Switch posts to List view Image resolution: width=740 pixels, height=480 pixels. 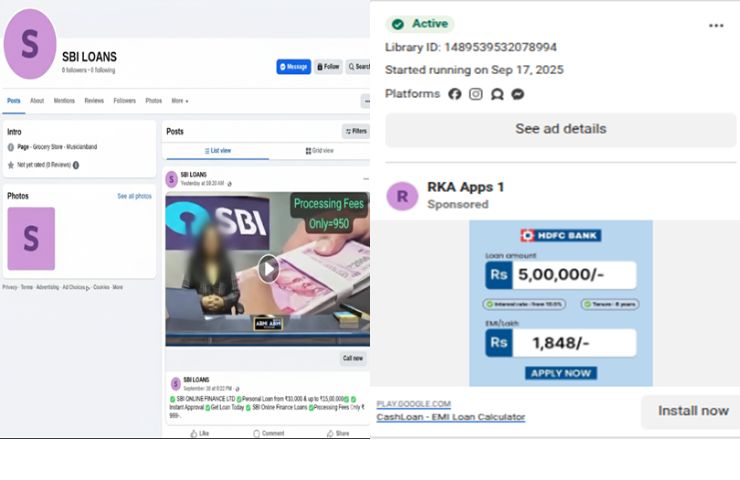coord(217,151)
